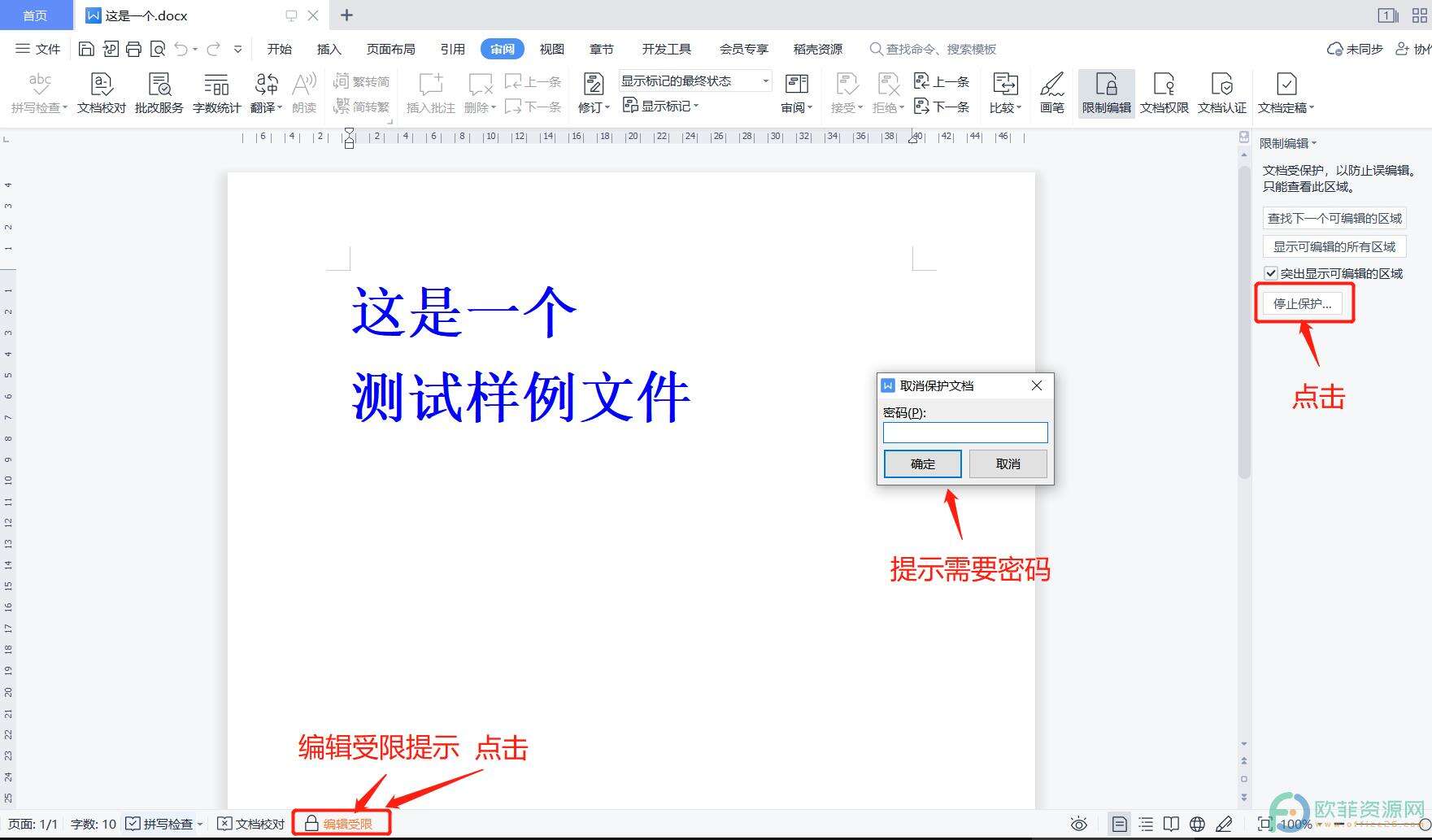The width and height of the screenshot is (1432, 840).
Task: Click the Save icon in quick toolbar
Action: (86, 49)
